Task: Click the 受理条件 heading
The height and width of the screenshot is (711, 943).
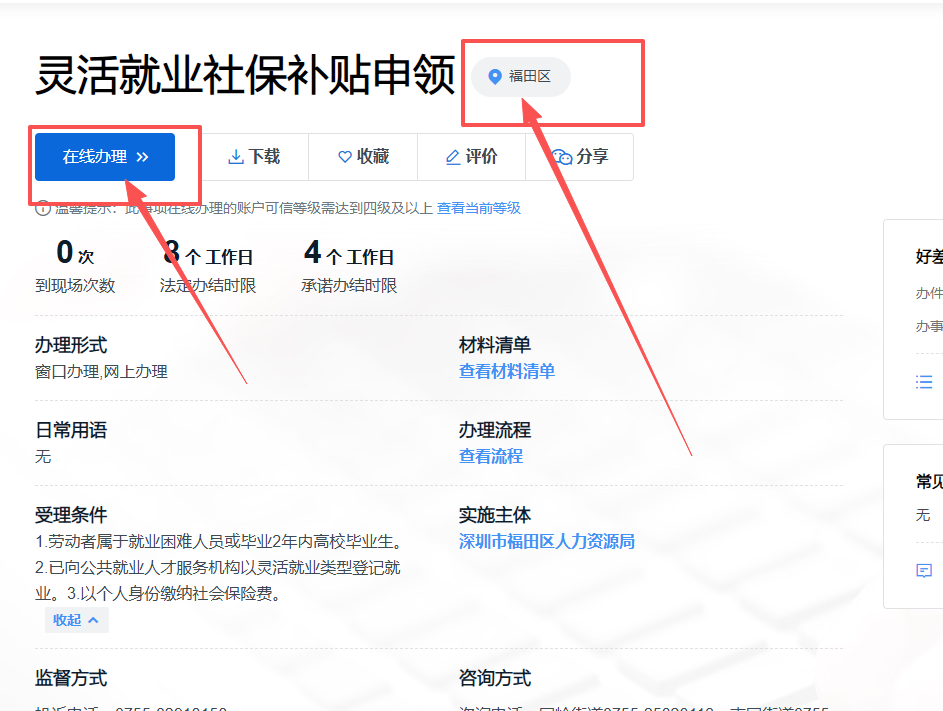Action: click(71, 515)
